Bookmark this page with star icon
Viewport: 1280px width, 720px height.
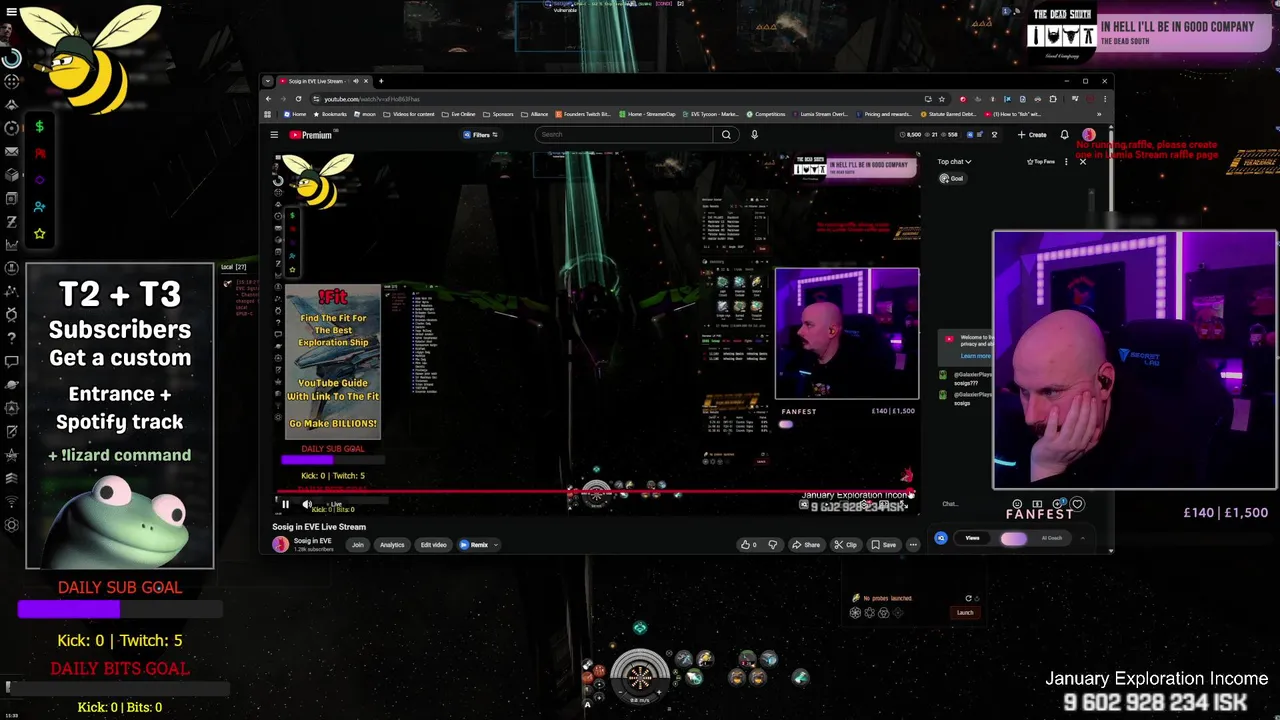941,99
